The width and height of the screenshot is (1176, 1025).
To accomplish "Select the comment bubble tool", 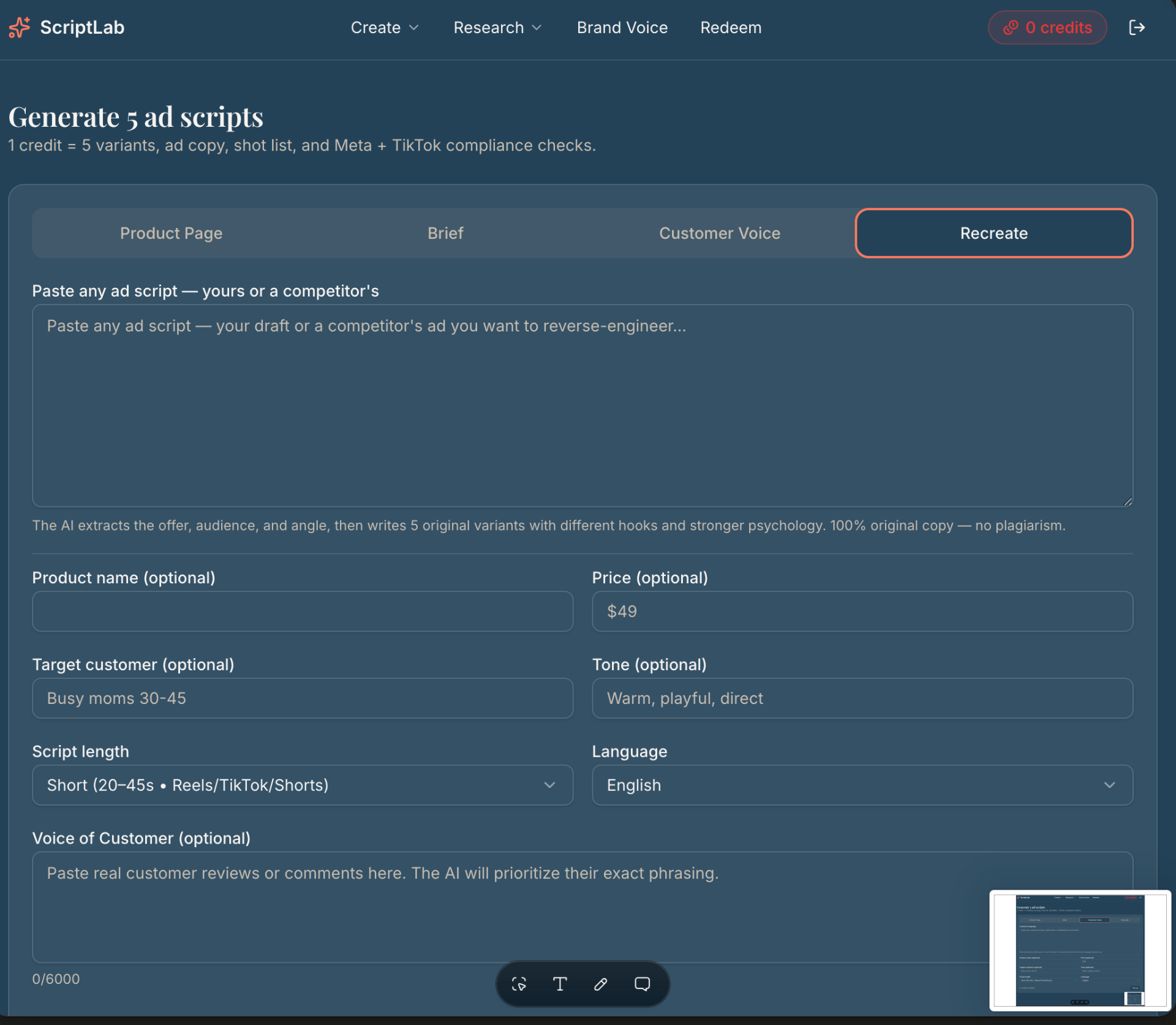I will (642, 984).
